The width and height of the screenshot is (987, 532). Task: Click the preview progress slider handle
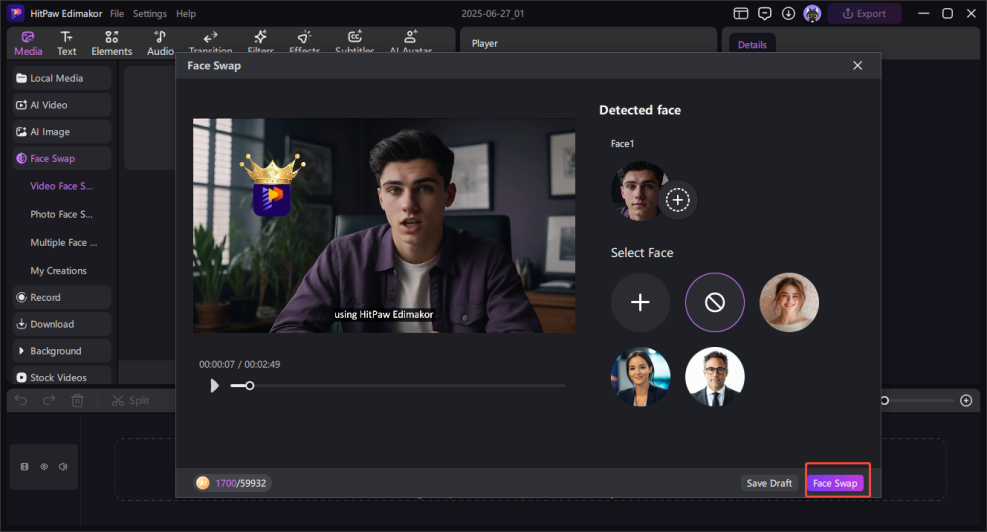(250, 385)
